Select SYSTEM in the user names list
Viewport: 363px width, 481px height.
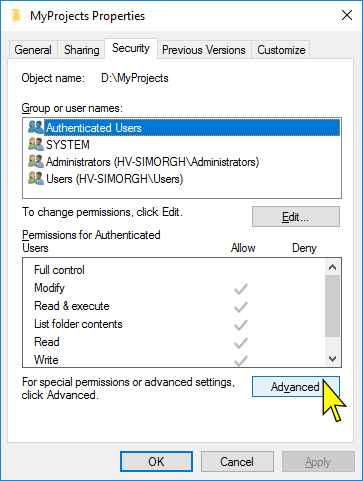[68, 145]
